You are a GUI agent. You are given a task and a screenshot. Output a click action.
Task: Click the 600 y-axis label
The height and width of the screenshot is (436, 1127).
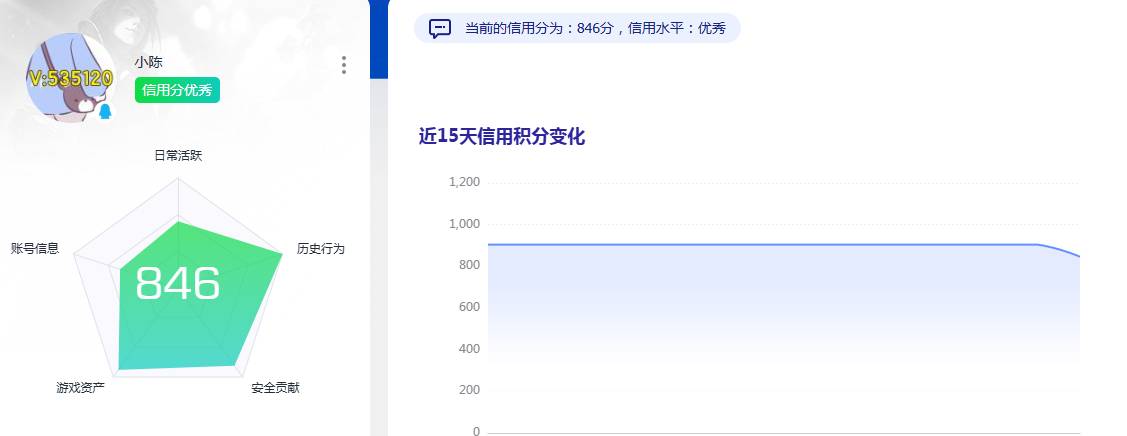471,307
